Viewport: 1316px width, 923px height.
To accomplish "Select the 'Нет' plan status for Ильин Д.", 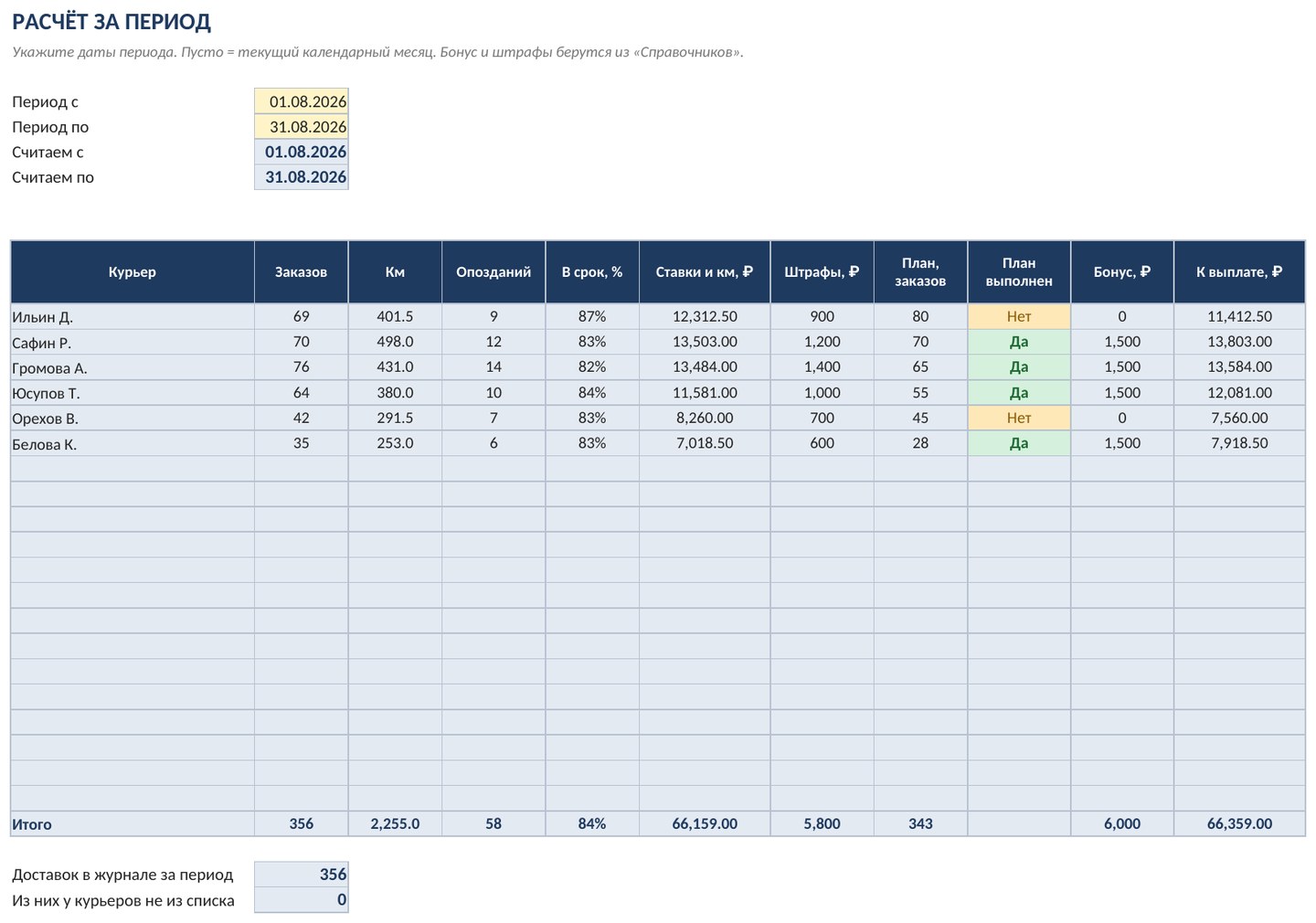I will click(1019, 316).
